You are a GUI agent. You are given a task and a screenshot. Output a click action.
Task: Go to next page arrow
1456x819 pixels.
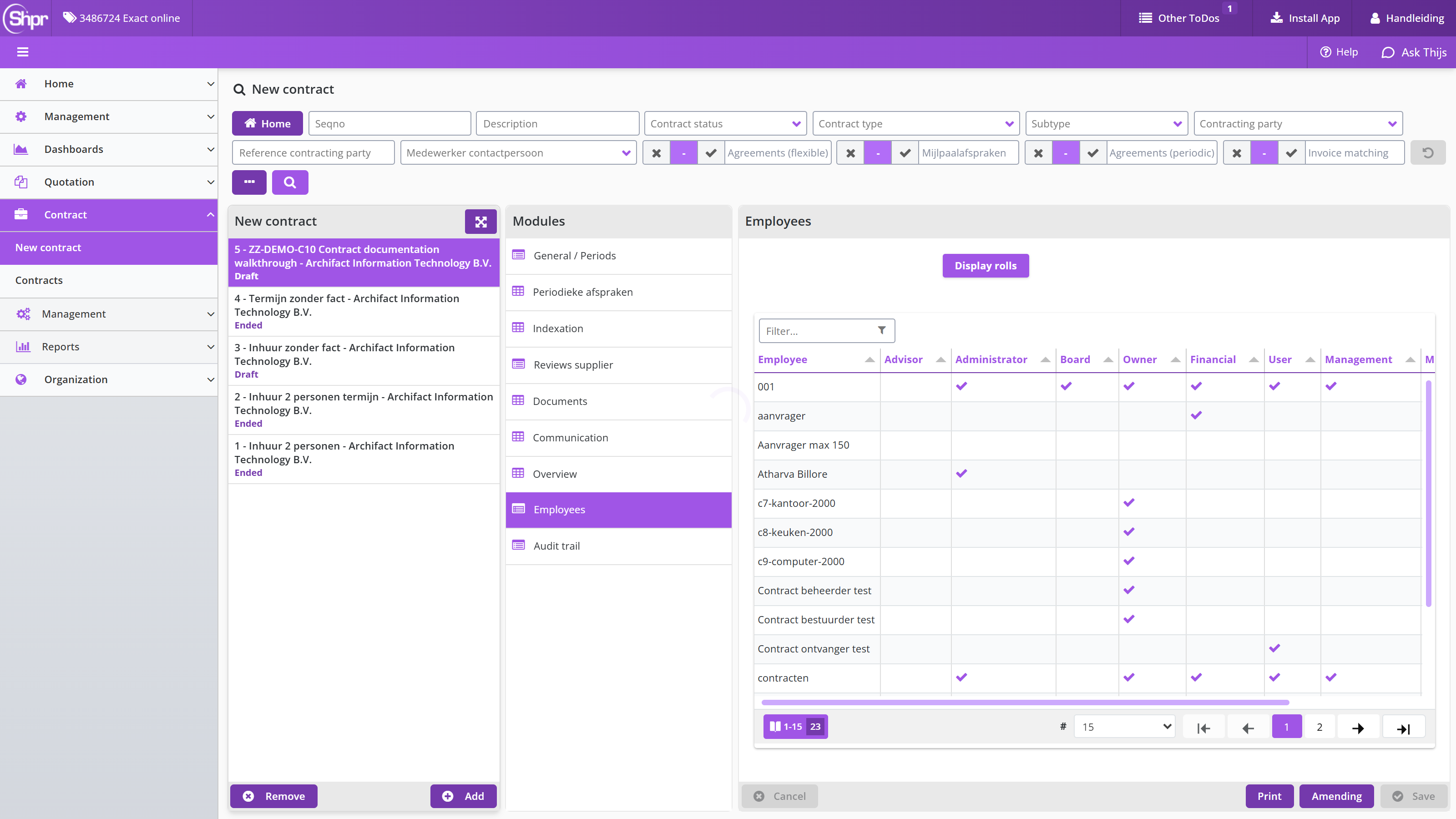(x=1358, y=728)
